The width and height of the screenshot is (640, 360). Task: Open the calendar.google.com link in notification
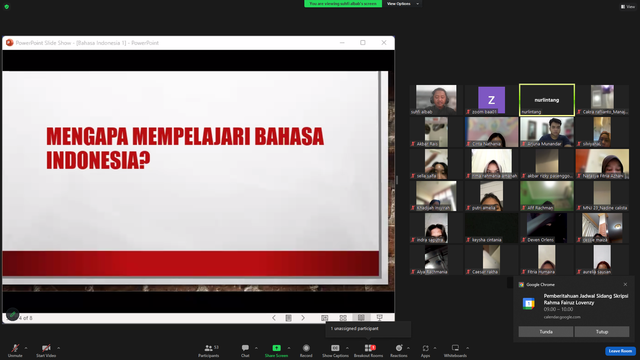(x=562, y=317)
